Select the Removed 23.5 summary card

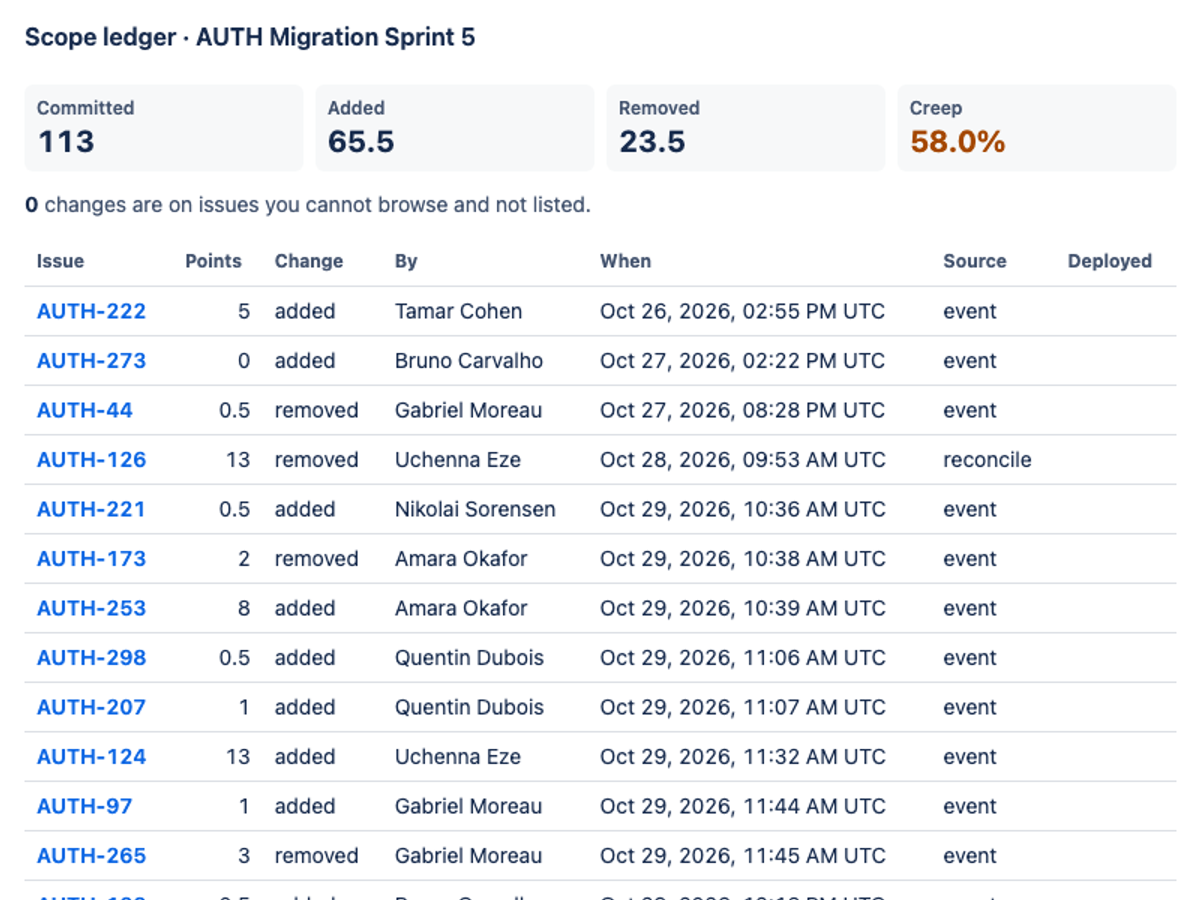pos(746,128)
